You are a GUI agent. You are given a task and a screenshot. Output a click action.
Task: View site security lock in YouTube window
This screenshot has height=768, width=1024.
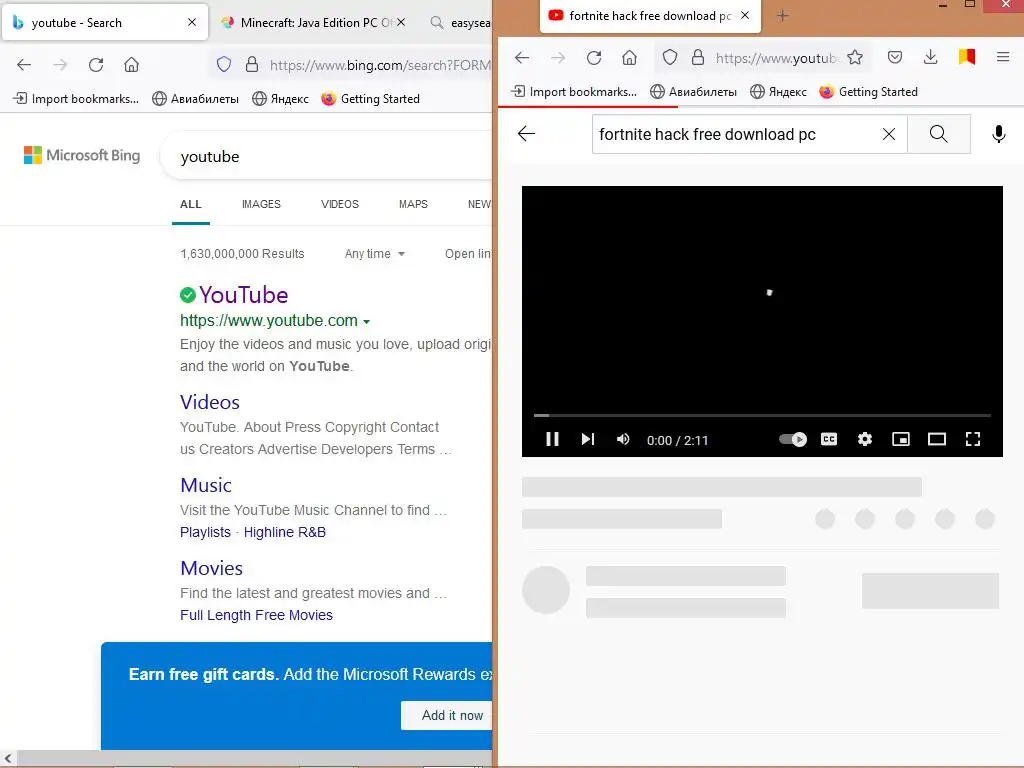pyautogui.click(x=697, y=57)
